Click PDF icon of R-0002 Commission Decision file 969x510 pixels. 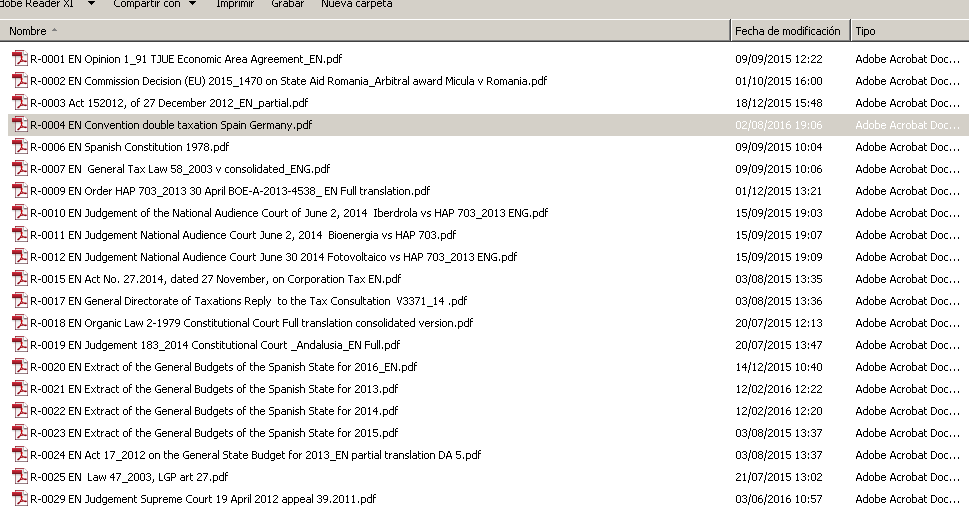pyautogui.click(x=20, y=81)
